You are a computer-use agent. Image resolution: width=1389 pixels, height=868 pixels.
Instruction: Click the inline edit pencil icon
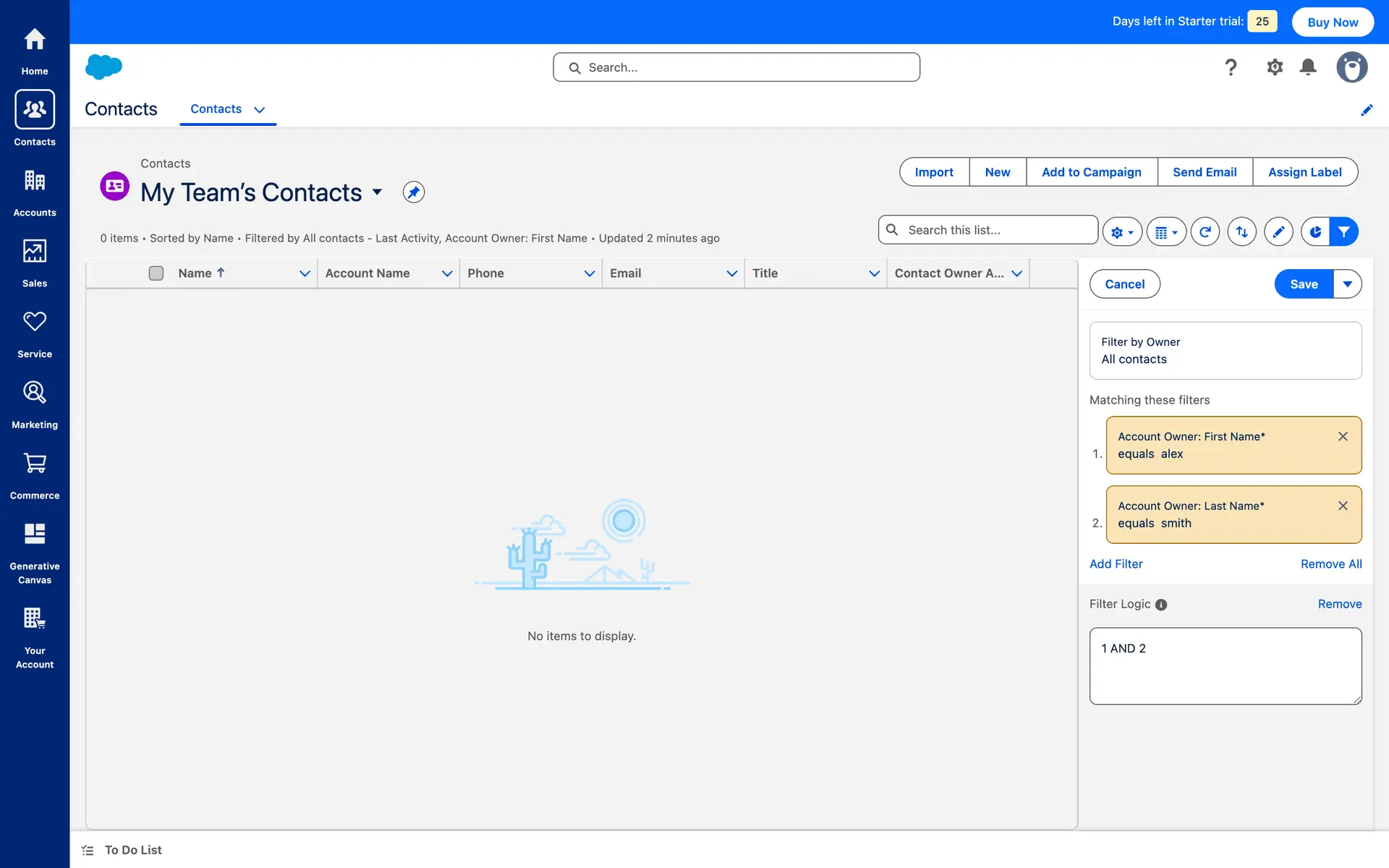coord(1278,232)
